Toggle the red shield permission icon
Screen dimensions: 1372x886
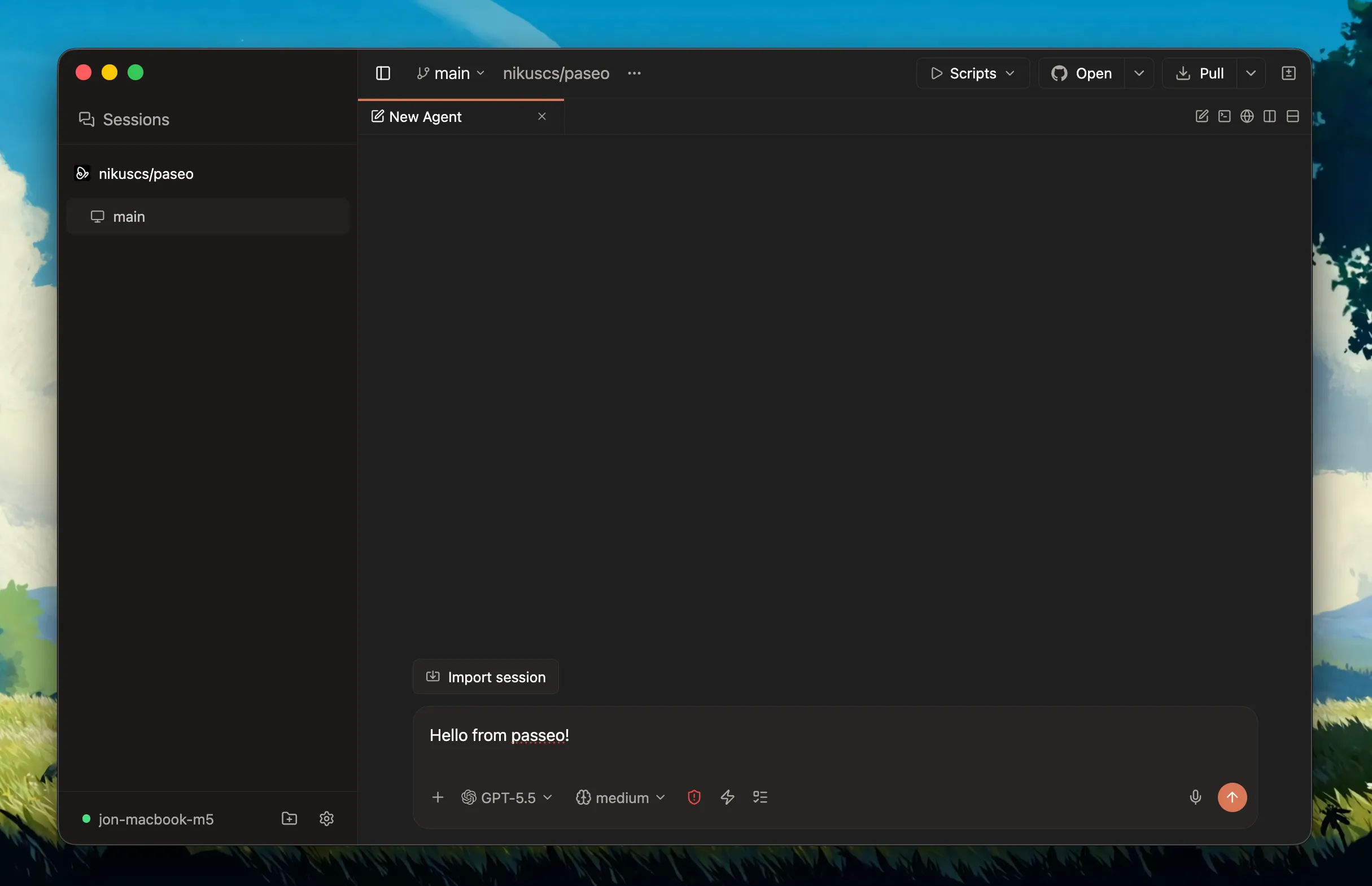tap(693, 797)
